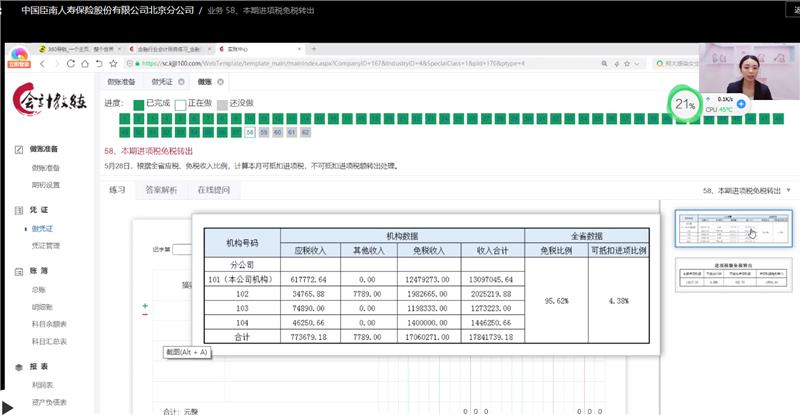Open 科目余额表 in the sidebar
This screenshot has height=415, width=800.
click(48, 323)
